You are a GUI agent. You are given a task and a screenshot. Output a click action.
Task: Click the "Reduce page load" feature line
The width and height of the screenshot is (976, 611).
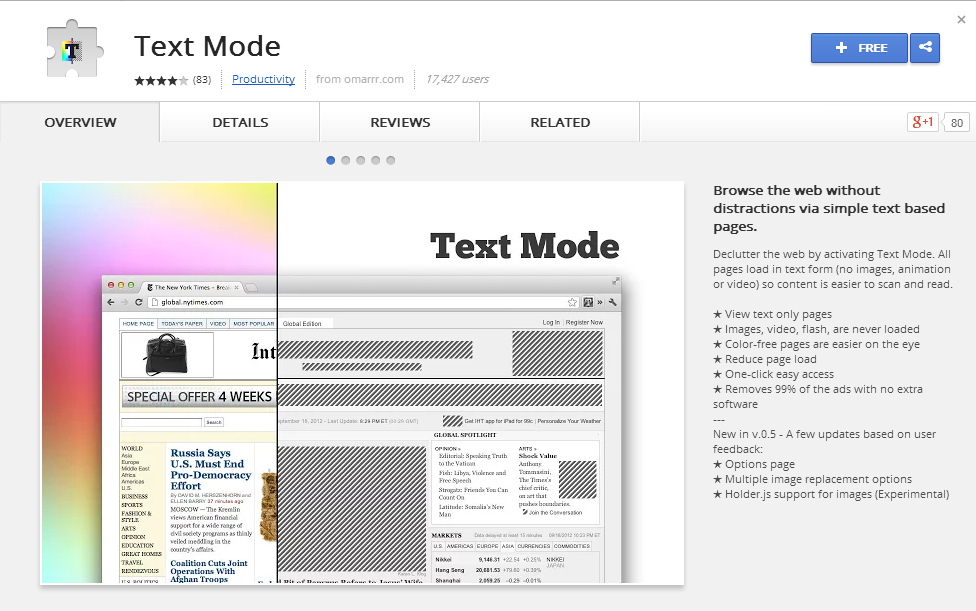(765, 359)
